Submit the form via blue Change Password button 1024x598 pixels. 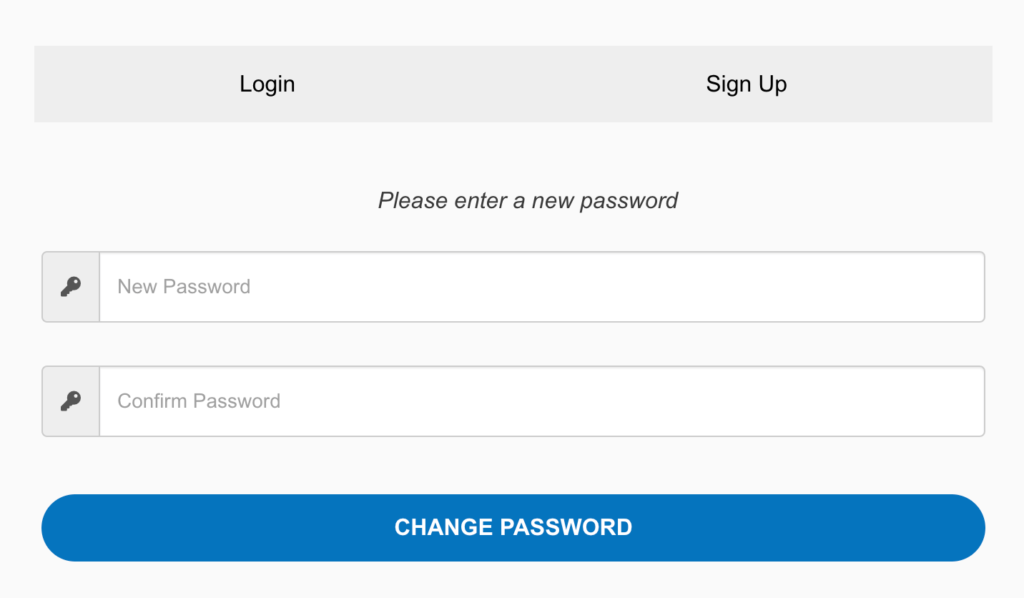click(513, 527)
